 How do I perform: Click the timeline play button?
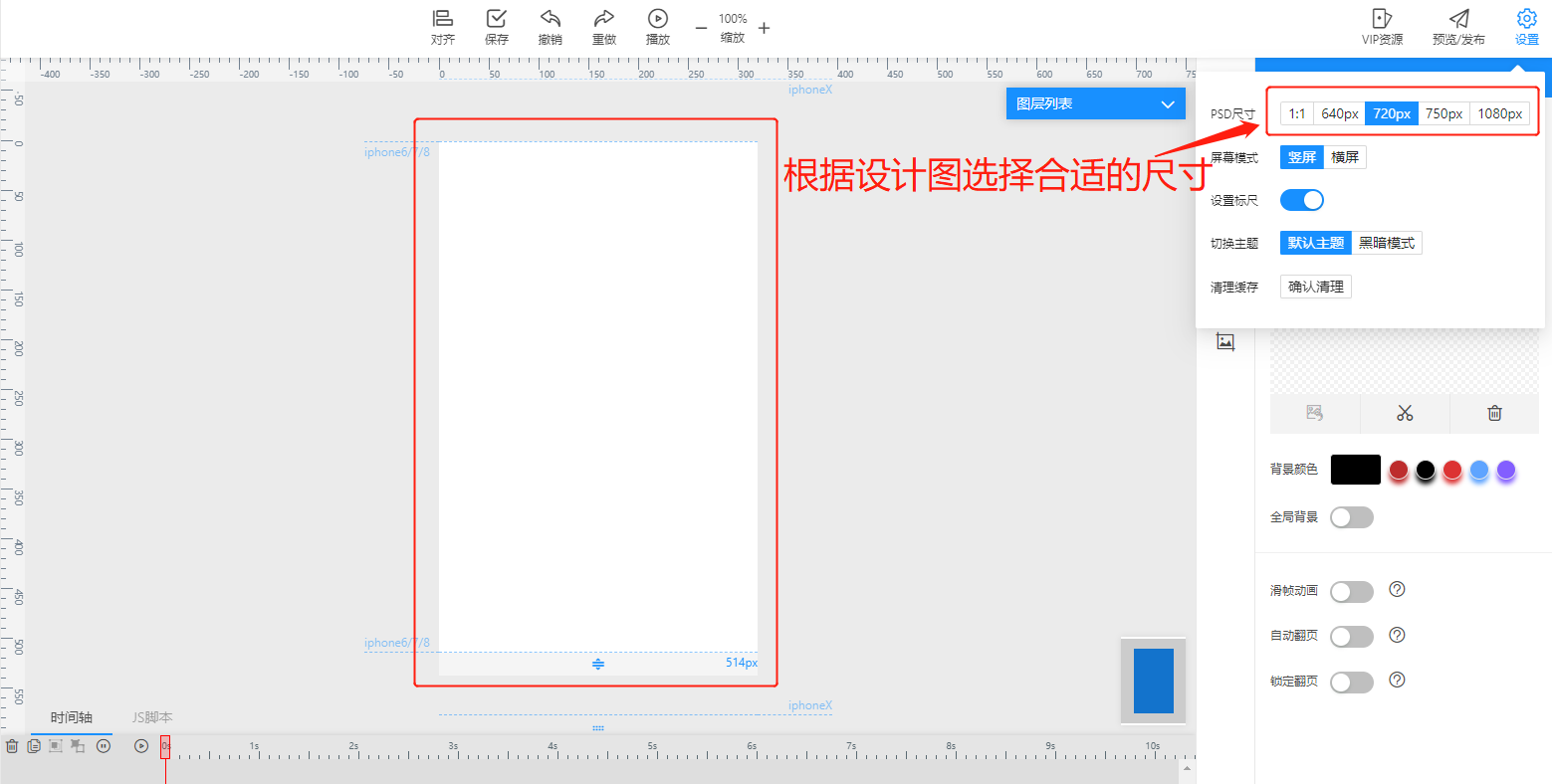point(141,745)
